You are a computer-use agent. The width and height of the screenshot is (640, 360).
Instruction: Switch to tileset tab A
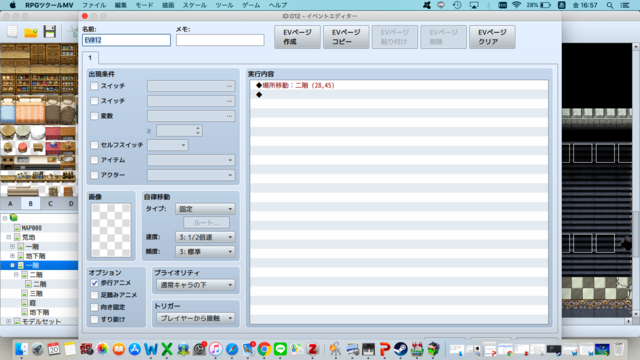click(10, 203)
